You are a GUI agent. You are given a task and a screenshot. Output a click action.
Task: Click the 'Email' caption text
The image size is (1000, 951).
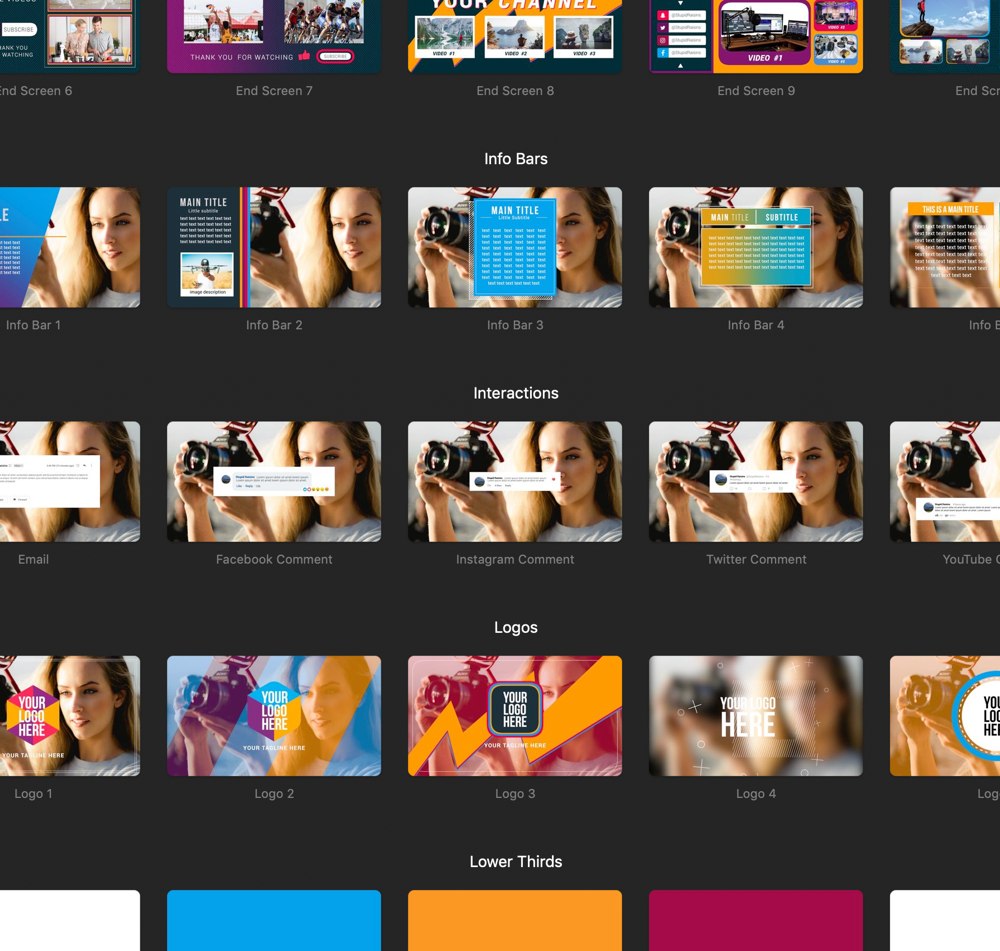33,559
